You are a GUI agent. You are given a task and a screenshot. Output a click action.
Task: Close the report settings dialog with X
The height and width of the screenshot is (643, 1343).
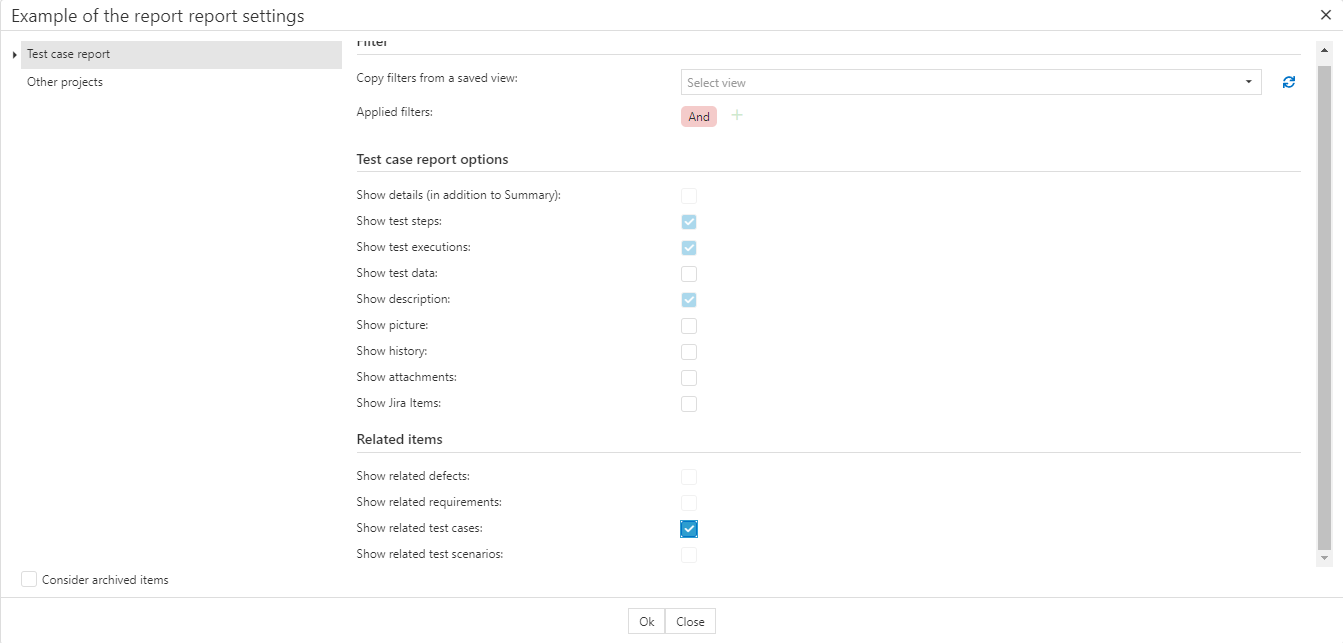point(1325,15)
